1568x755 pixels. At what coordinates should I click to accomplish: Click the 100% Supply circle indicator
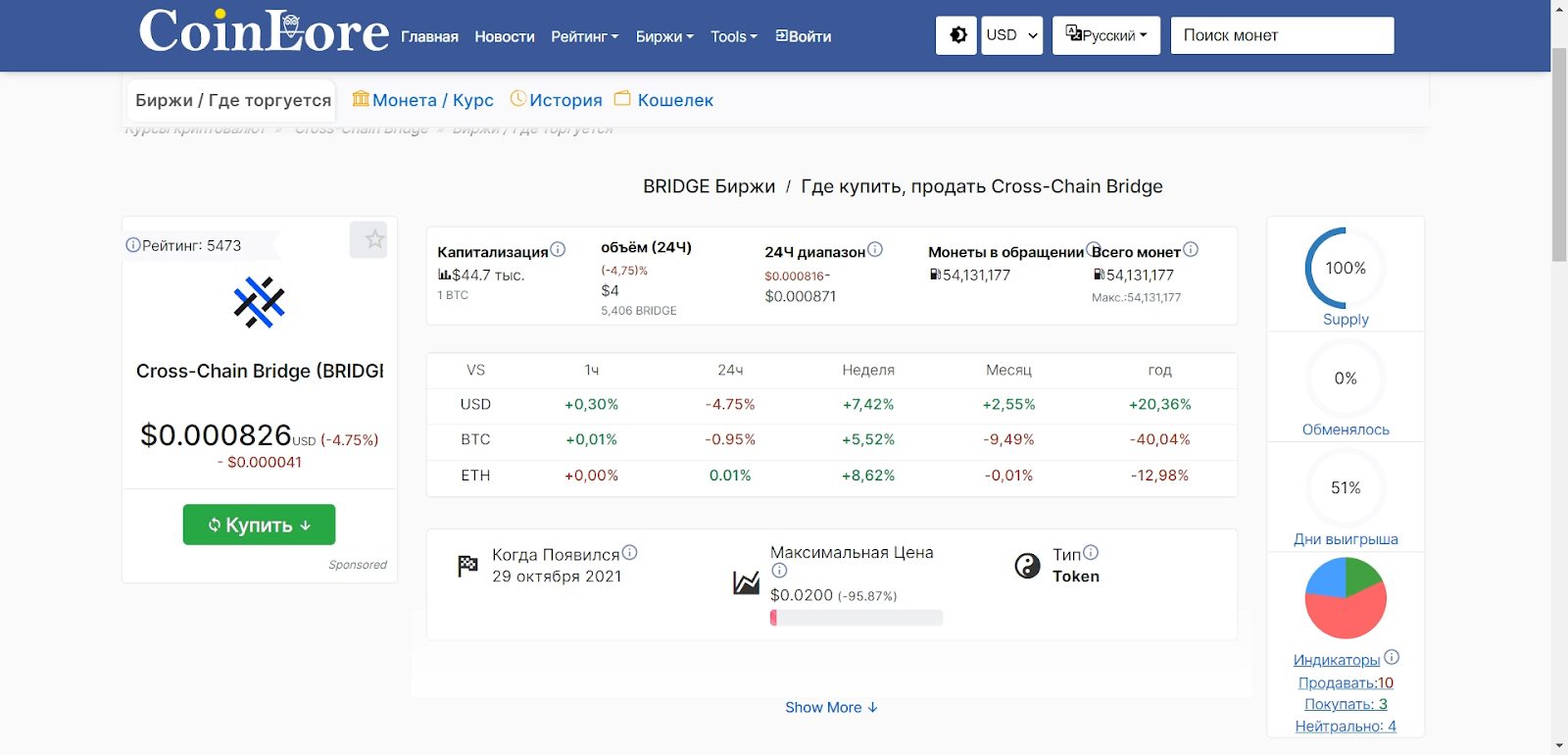[1346, 268]
